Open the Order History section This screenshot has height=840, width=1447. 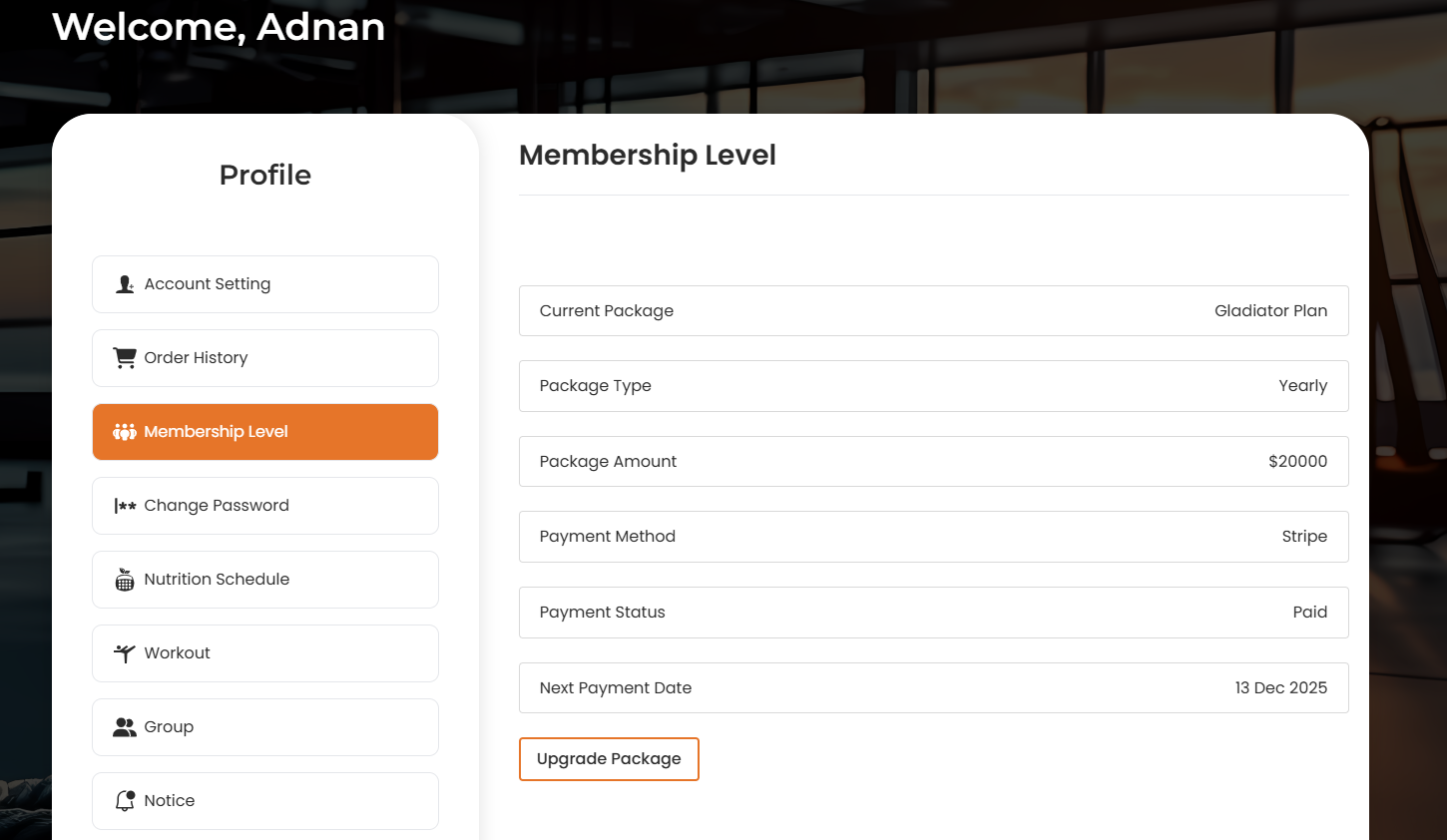(x=264, y=357)
